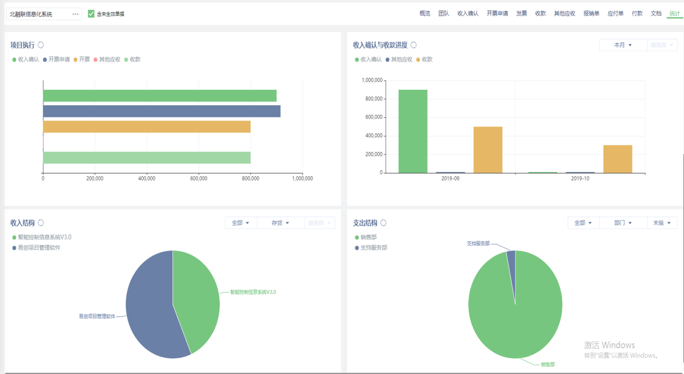Select the 统计 tab
Viewport: 684px width, 374px height.
pos(675,14)
